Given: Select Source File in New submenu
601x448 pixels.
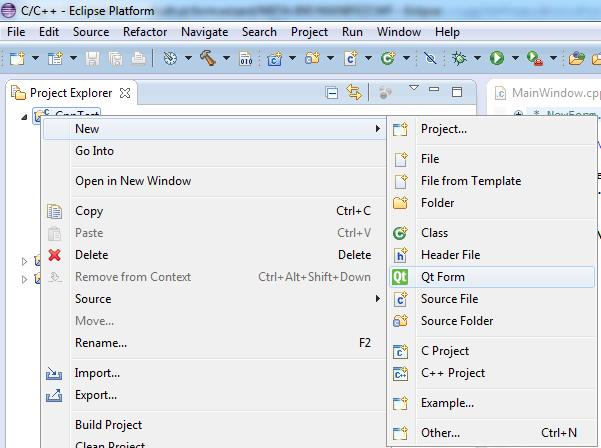Looking at the screenshot, I should click(x=492, y=299).
